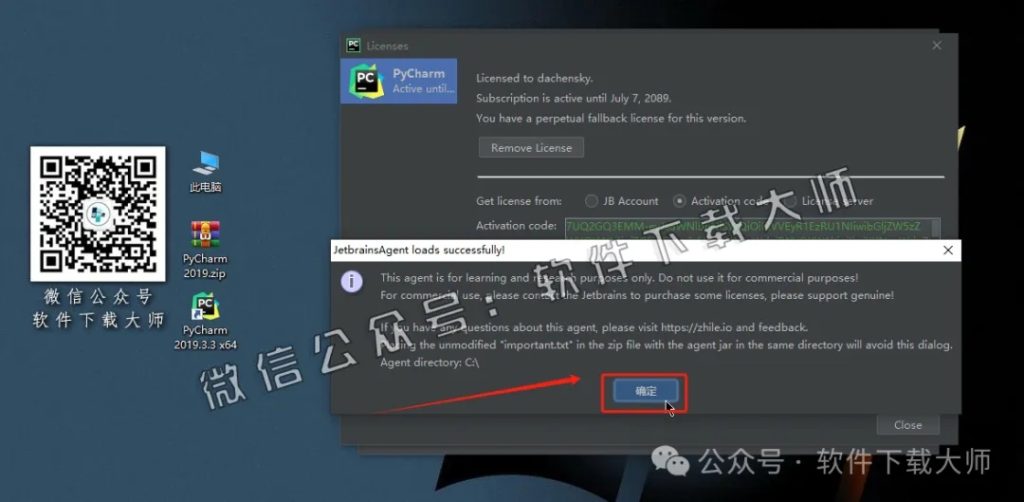Click the info icon in the agent dialog
Screen dimensions: 1024x502
tap(352, 281)
